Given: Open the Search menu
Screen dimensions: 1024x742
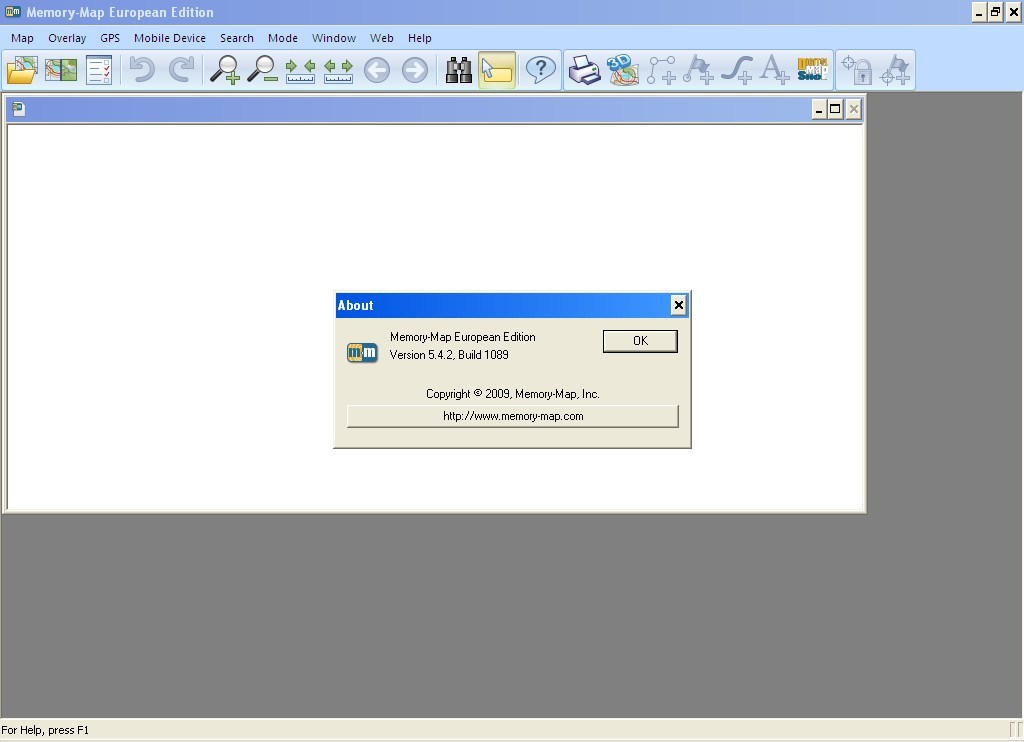Looking at the screenshot, I should pyautogui.click(x=237, y=38).
